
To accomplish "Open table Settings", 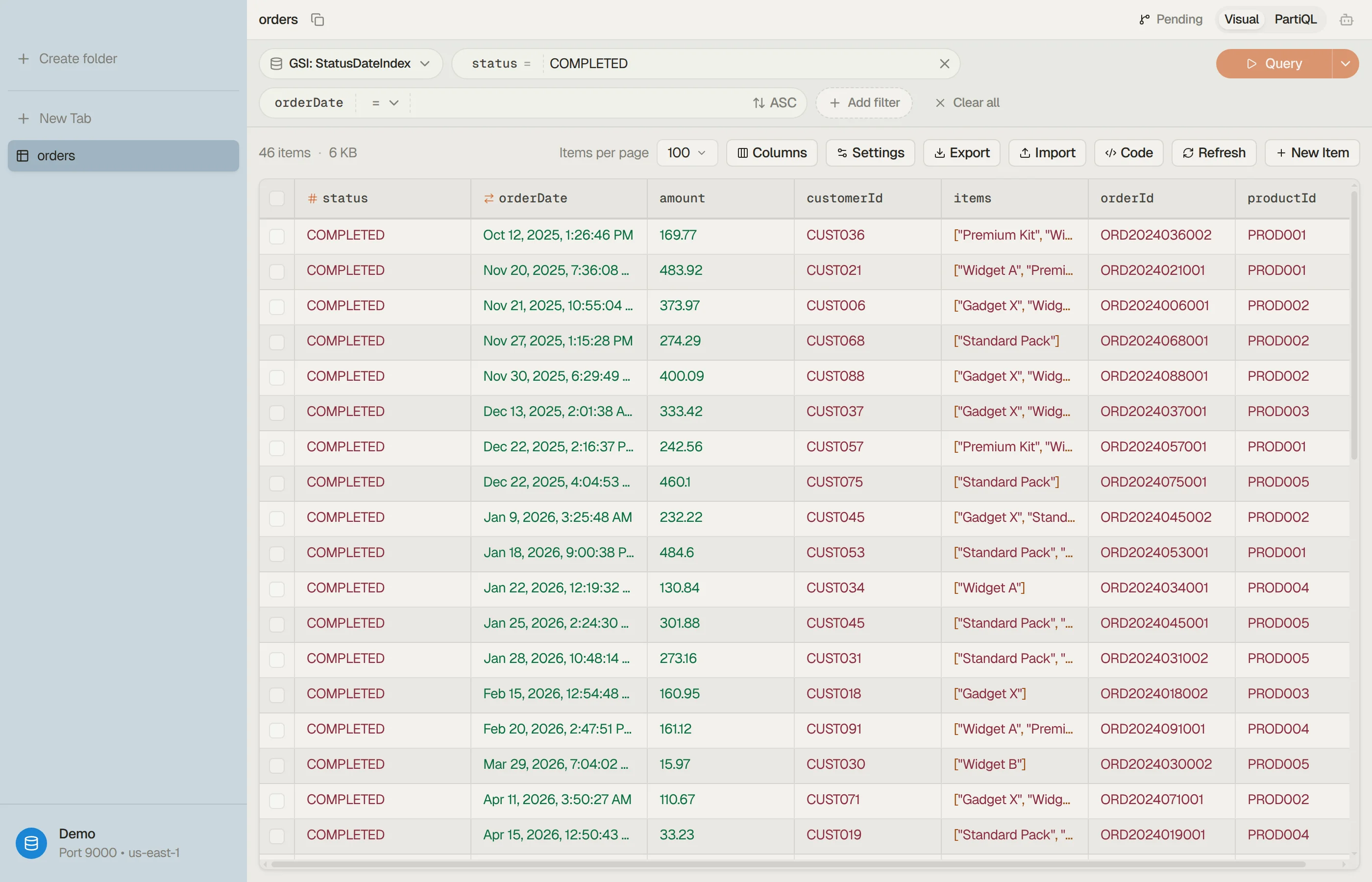I will click(870, 153).
